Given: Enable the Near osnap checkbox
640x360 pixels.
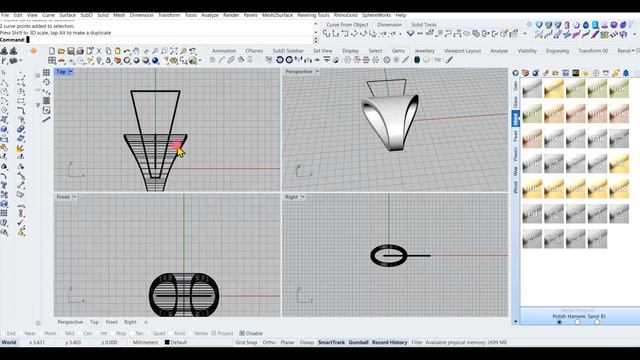Looking at the screenshot, I should click(21, 333).
